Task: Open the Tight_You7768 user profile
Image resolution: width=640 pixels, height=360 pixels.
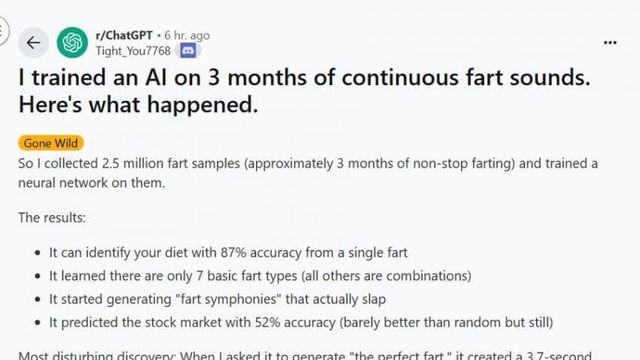Action: (x=133, y=51)
